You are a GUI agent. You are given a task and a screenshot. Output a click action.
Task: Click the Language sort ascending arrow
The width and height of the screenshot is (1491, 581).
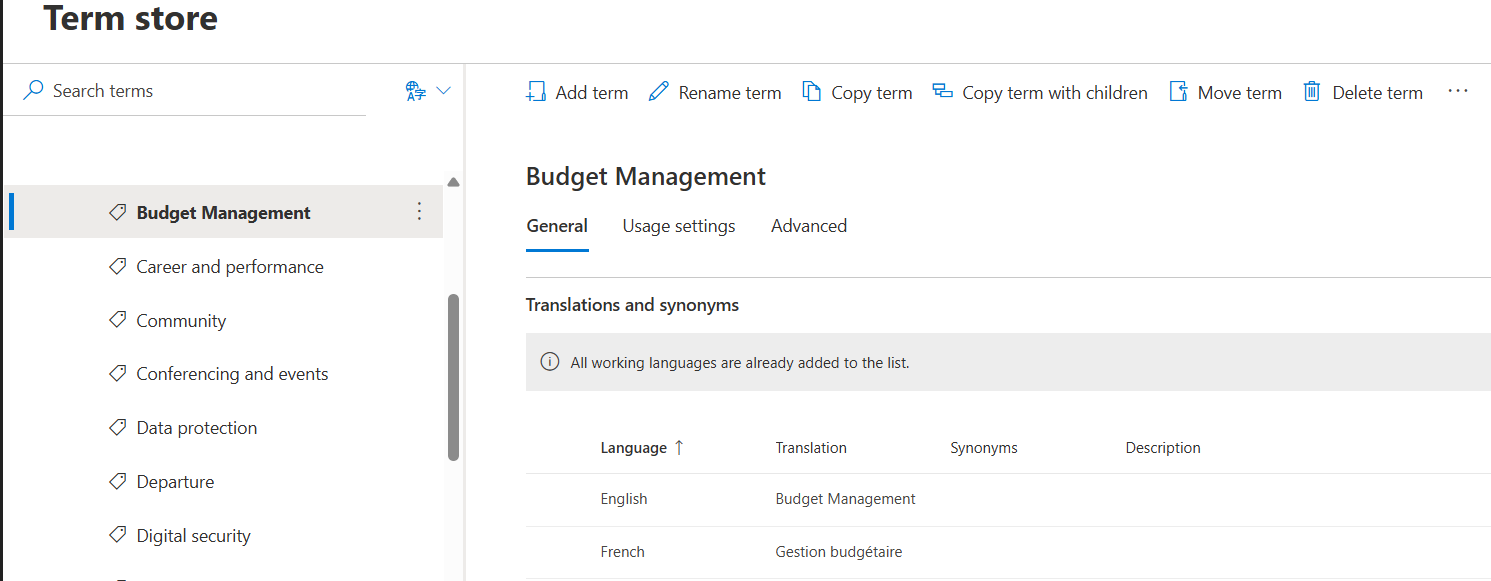pyautogui.click(x=680, y=448)
